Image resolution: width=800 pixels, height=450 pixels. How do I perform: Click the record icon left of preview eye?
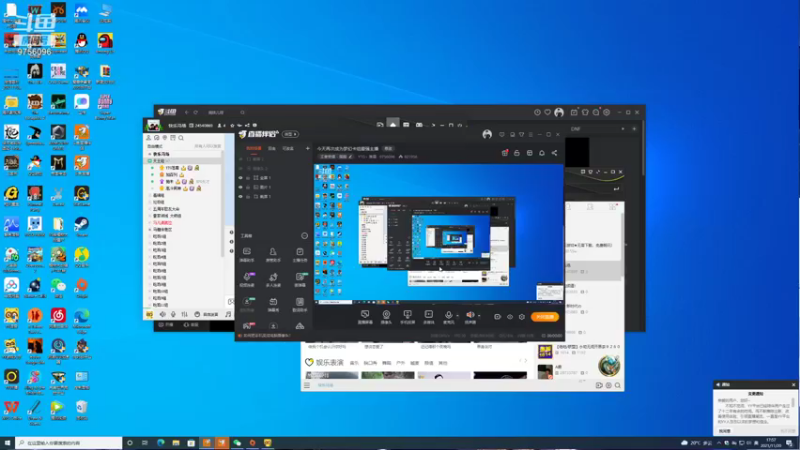click(497, 317)
